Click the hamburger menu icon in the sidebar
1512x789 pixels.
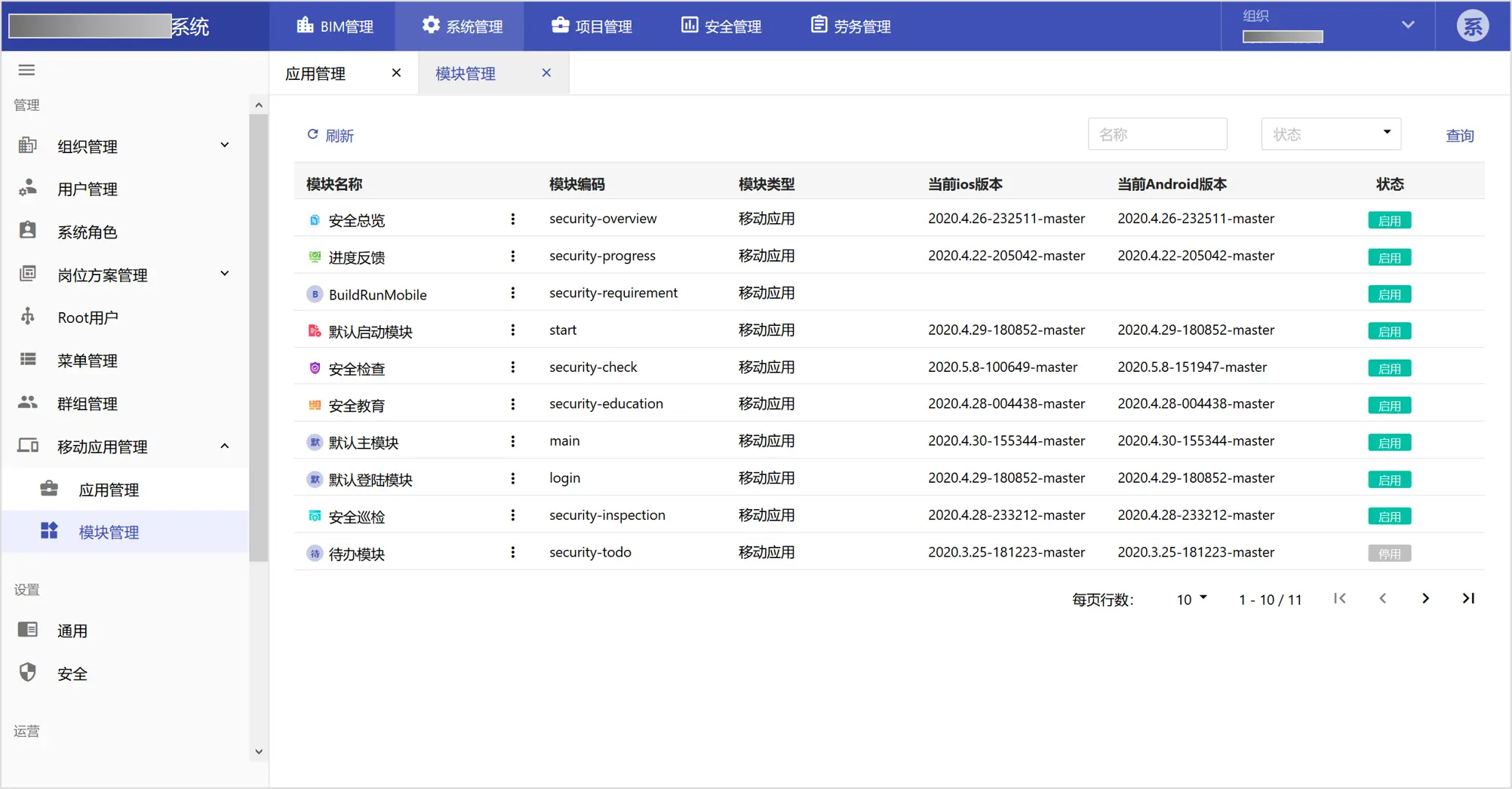pos(26,70)
